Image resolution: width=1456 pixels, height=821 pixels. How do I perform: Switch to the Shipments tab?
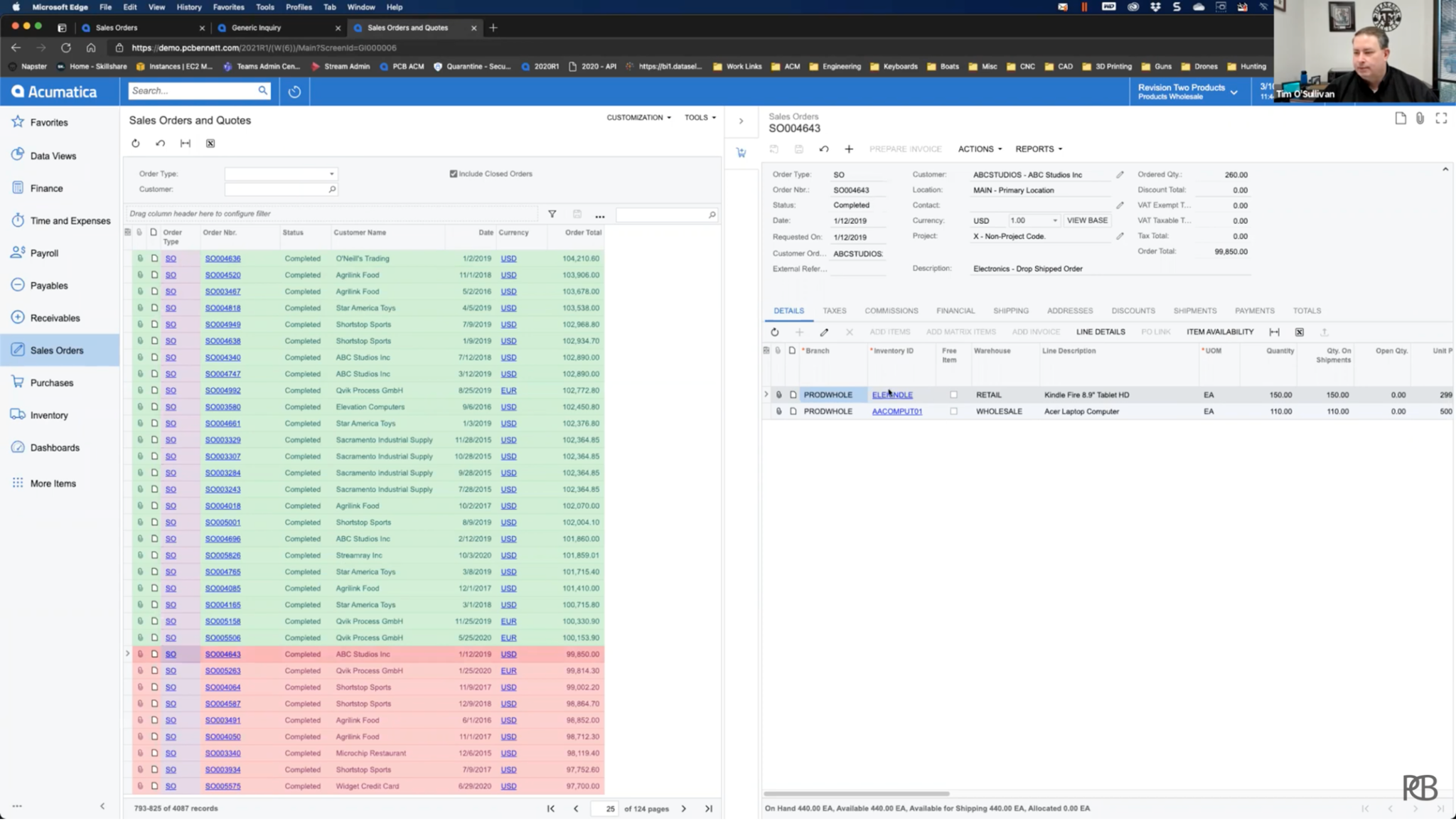coord(1194,310)
